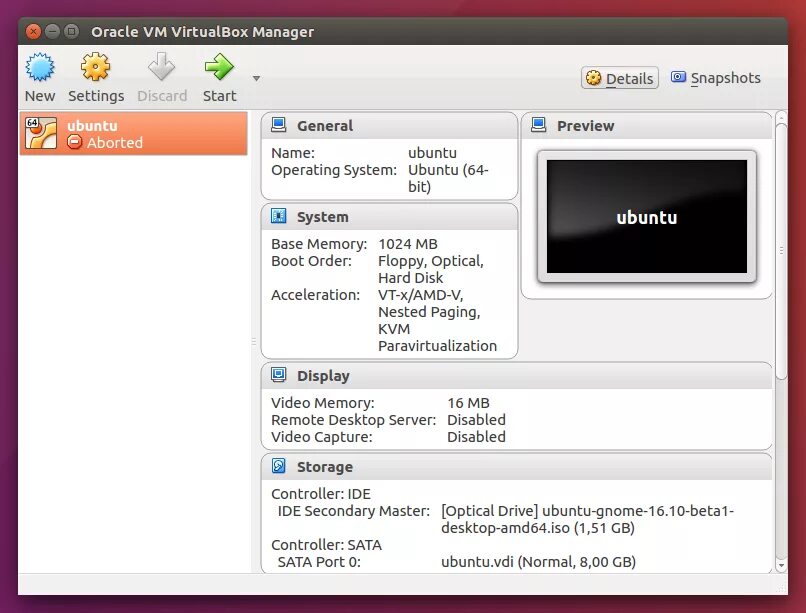The width and height of the screenshot is (806, 613).
Task: Click the Snapshots camera icon
Action: (x=678, y=77)
